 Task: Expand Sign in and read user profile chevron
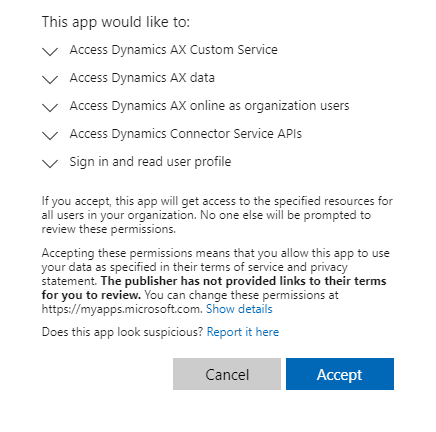[50, 163]
